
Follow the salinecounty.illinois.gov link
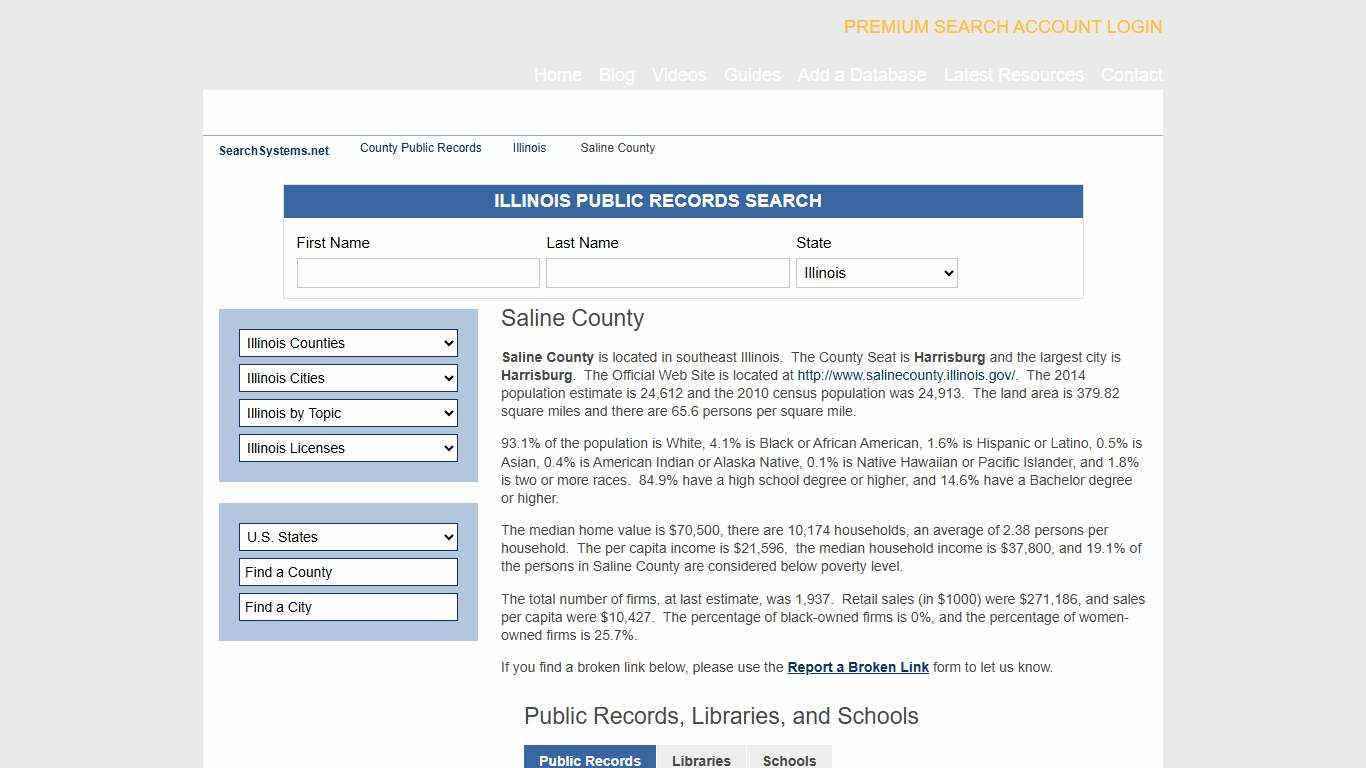[x=904, y=375]
